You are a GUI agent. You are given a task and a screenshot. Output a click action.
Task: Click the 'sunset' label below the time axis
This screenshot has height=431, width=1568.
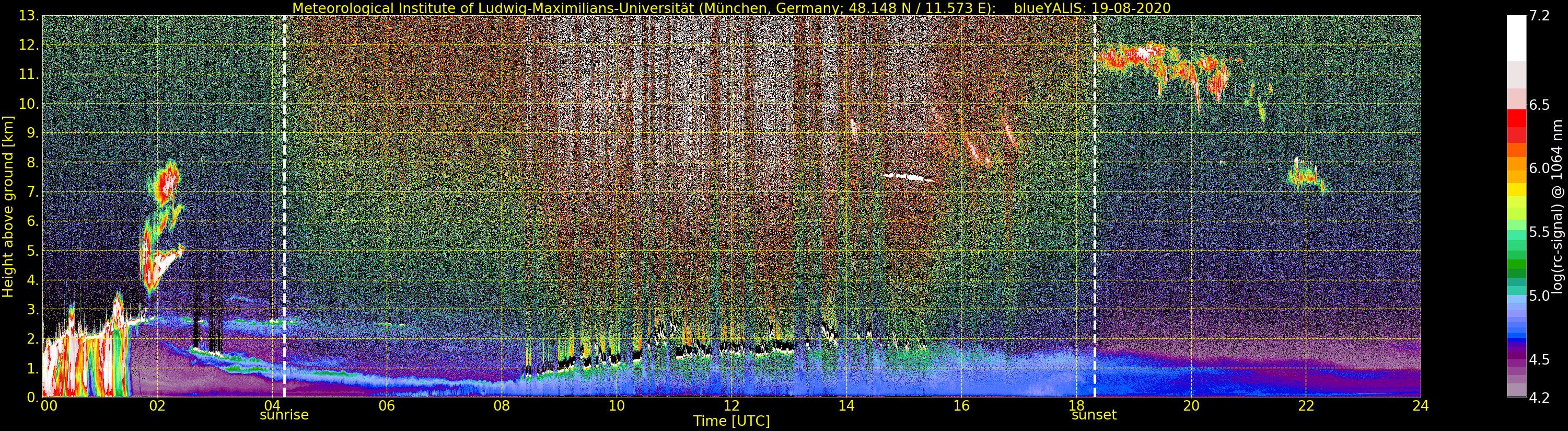pyautogui.click(x=1094, y=415)
